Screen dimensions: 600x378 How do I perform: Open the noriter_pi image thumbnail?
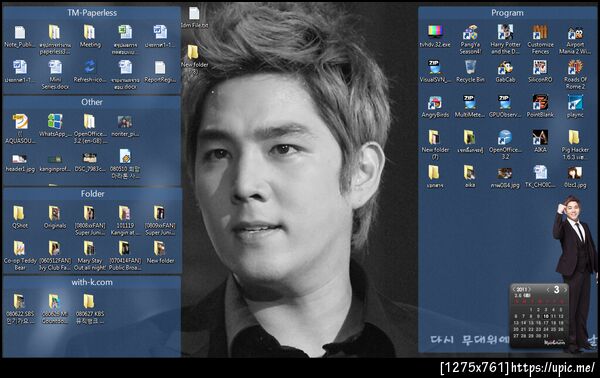[125, 125]
